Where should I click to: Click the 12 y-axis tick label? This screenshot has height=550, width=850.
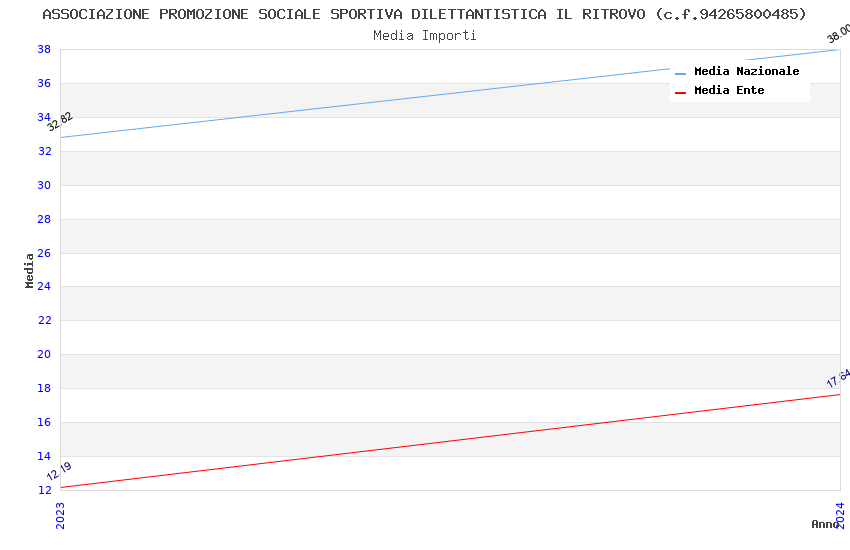click(44, 490)
